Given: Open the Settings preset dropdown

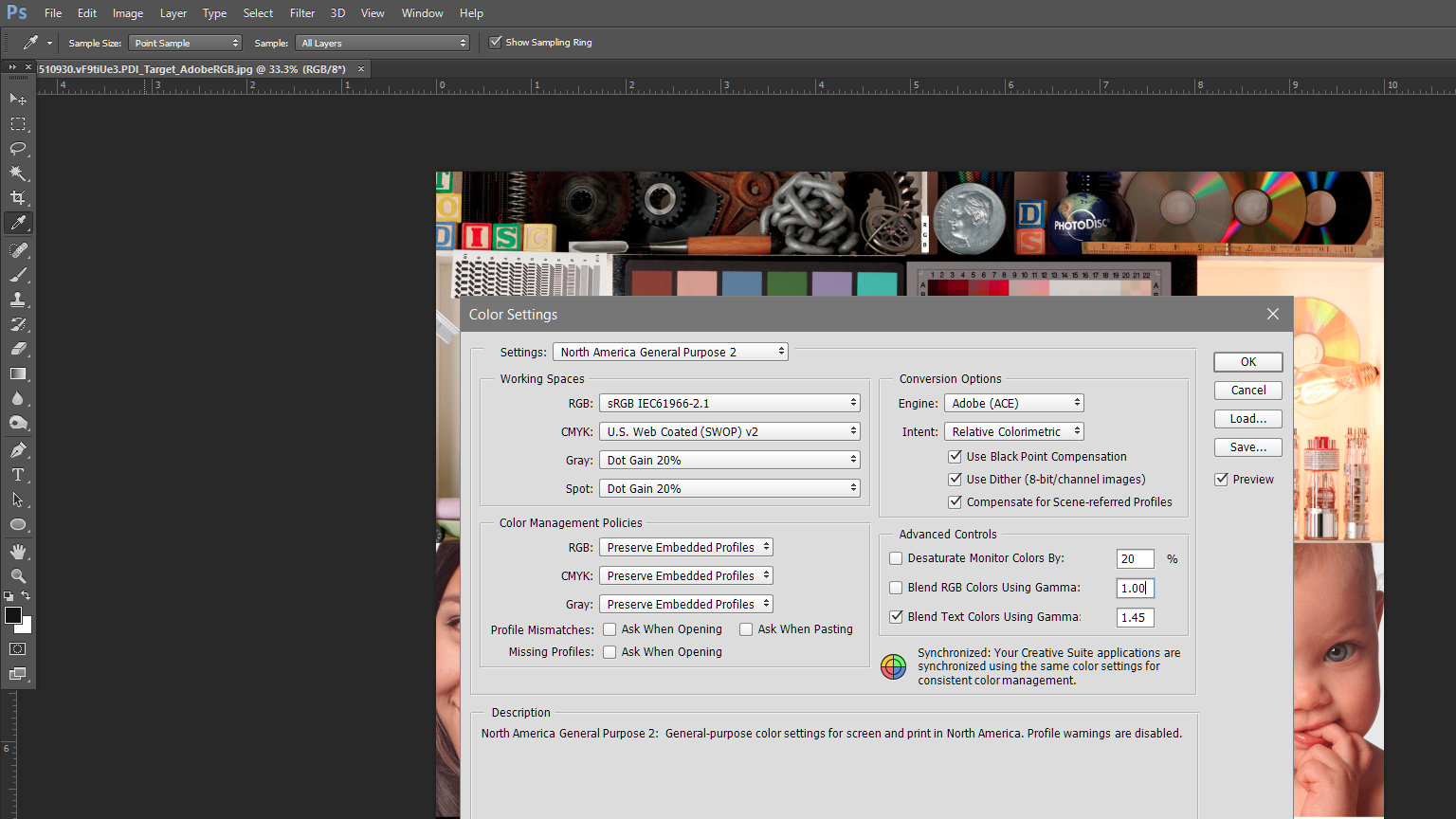Looking at the screenshot, I should (x=670, y=352).
